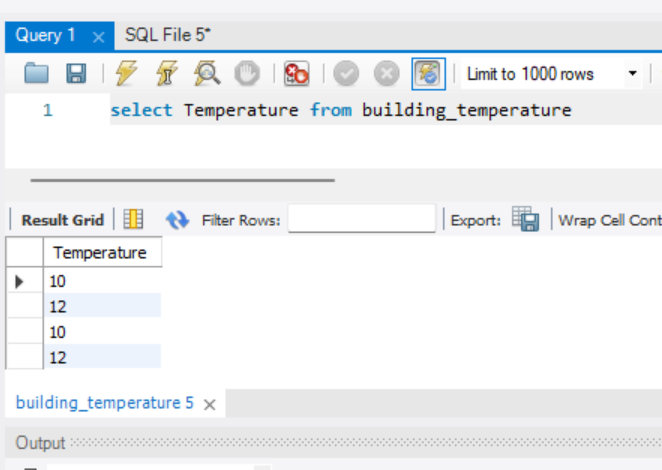Execute the query with lightning bolt icon
This screenshot has width=662, height=470.
[x=126, y=73]
